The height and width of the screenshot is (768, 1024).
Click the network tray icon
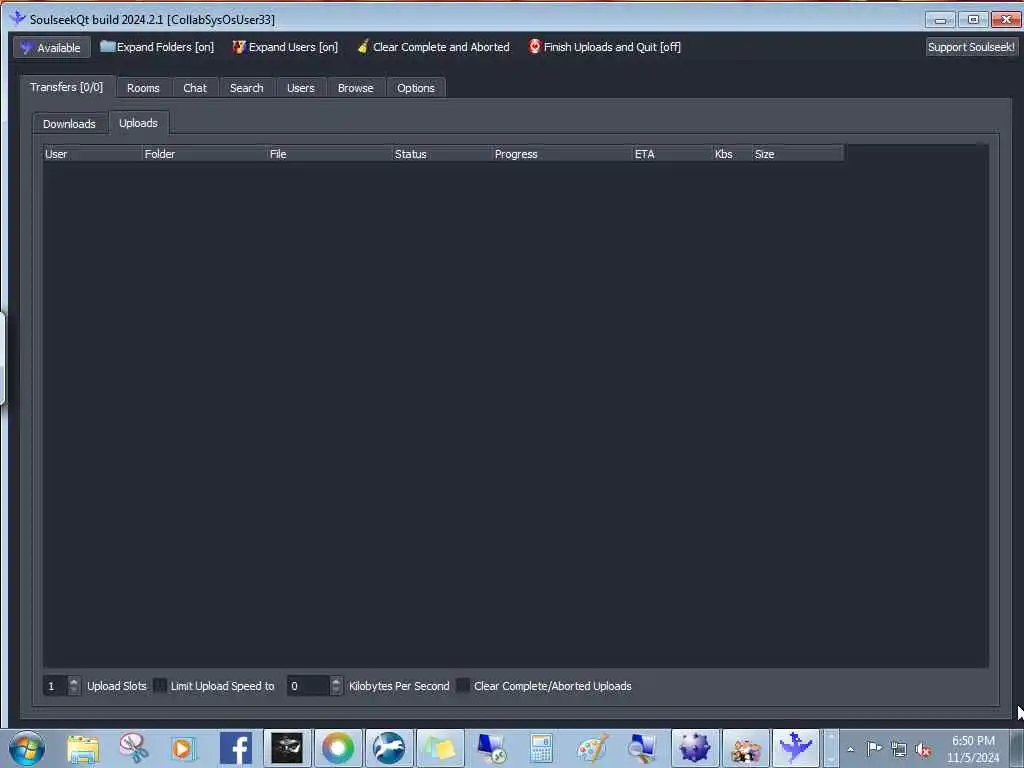coord(899,749)
